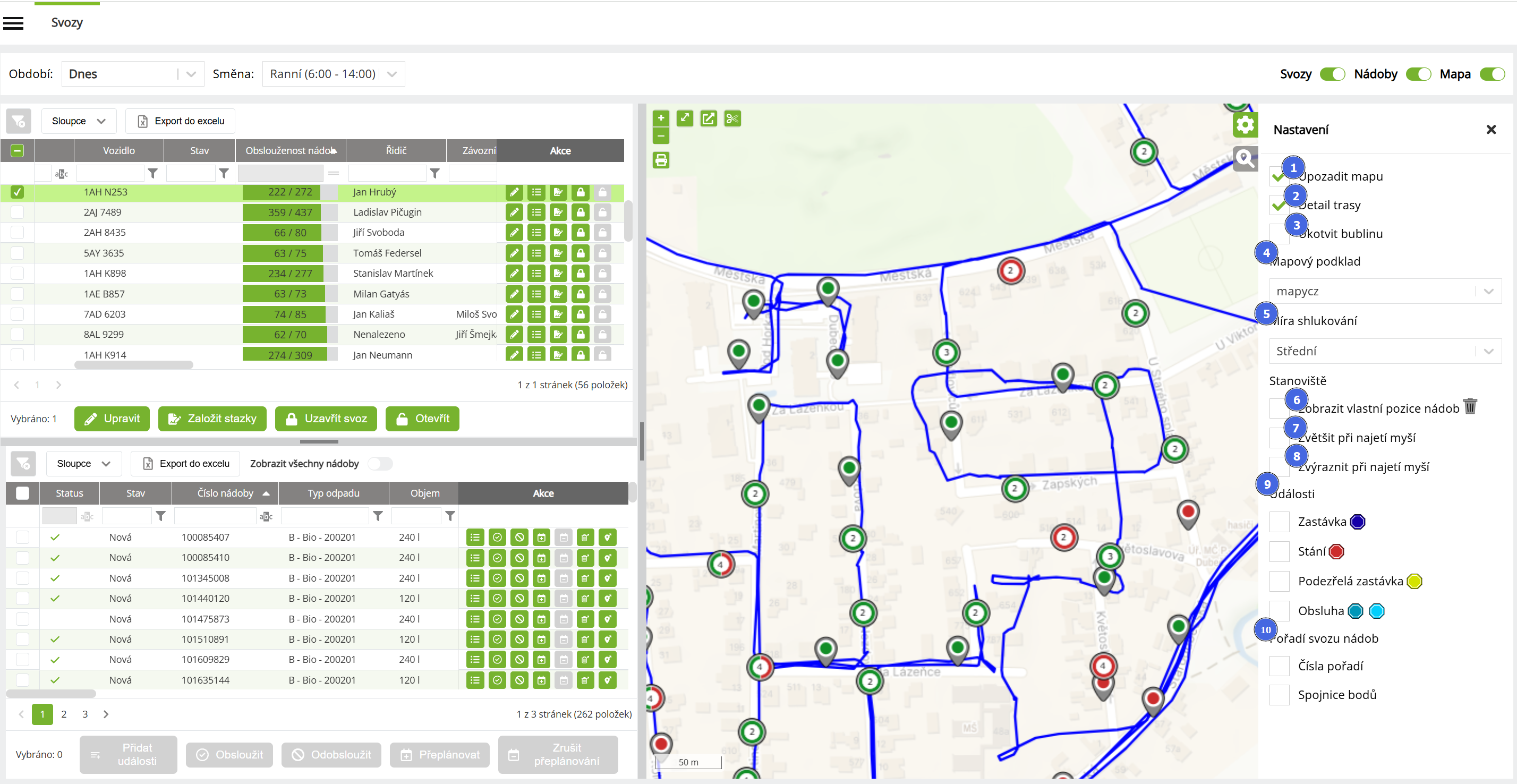The width and height of the screenshot is (1517, 784).
Task: Click the blue Zastávka color marker
Action: 1358,522
